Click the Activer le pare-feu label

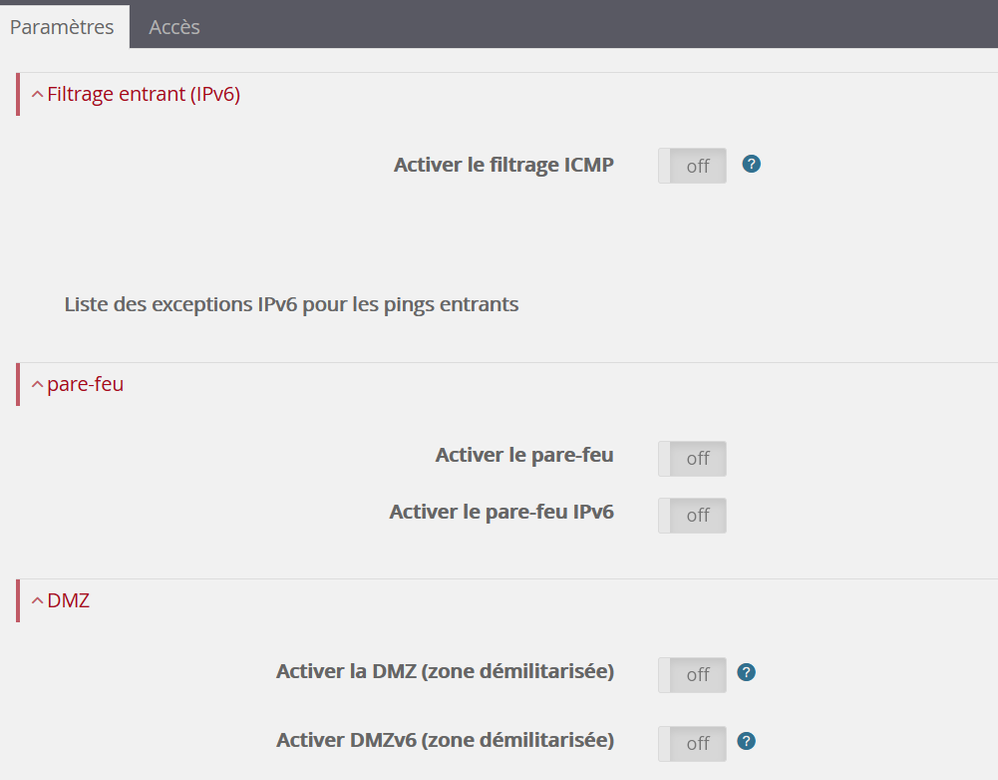point(523,454)
